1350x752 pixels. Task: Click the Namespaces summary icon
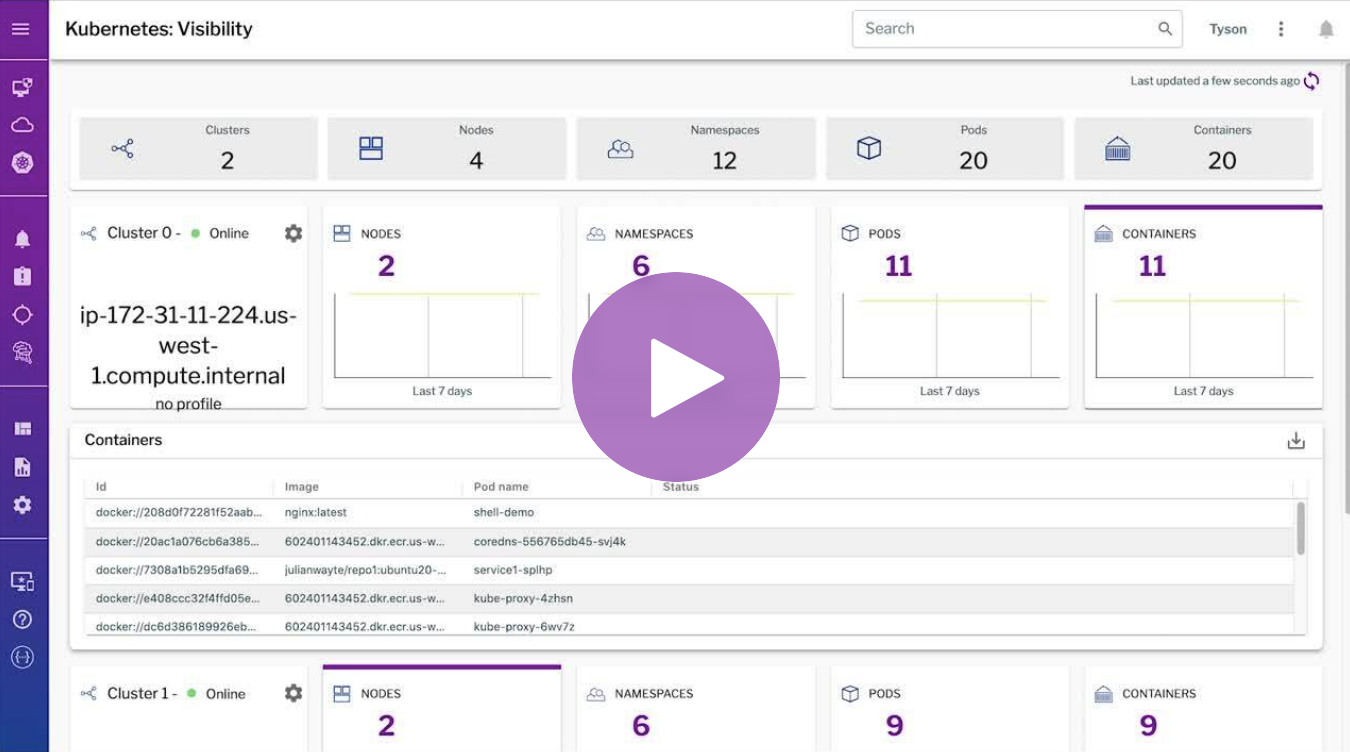[620, 149]
